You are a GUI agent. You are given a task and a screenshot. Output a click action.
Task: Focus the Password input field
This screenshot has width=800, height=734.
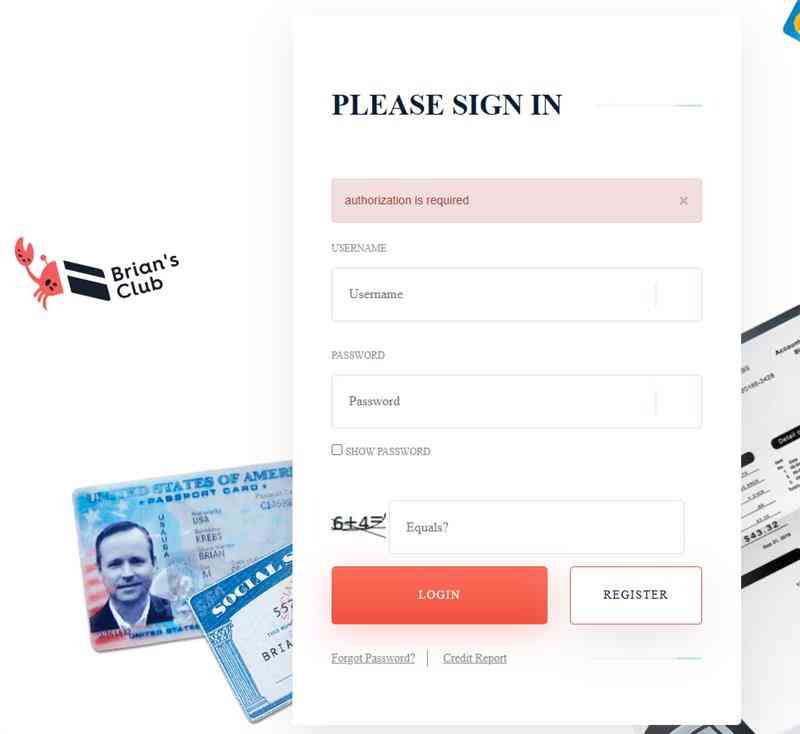516,401
